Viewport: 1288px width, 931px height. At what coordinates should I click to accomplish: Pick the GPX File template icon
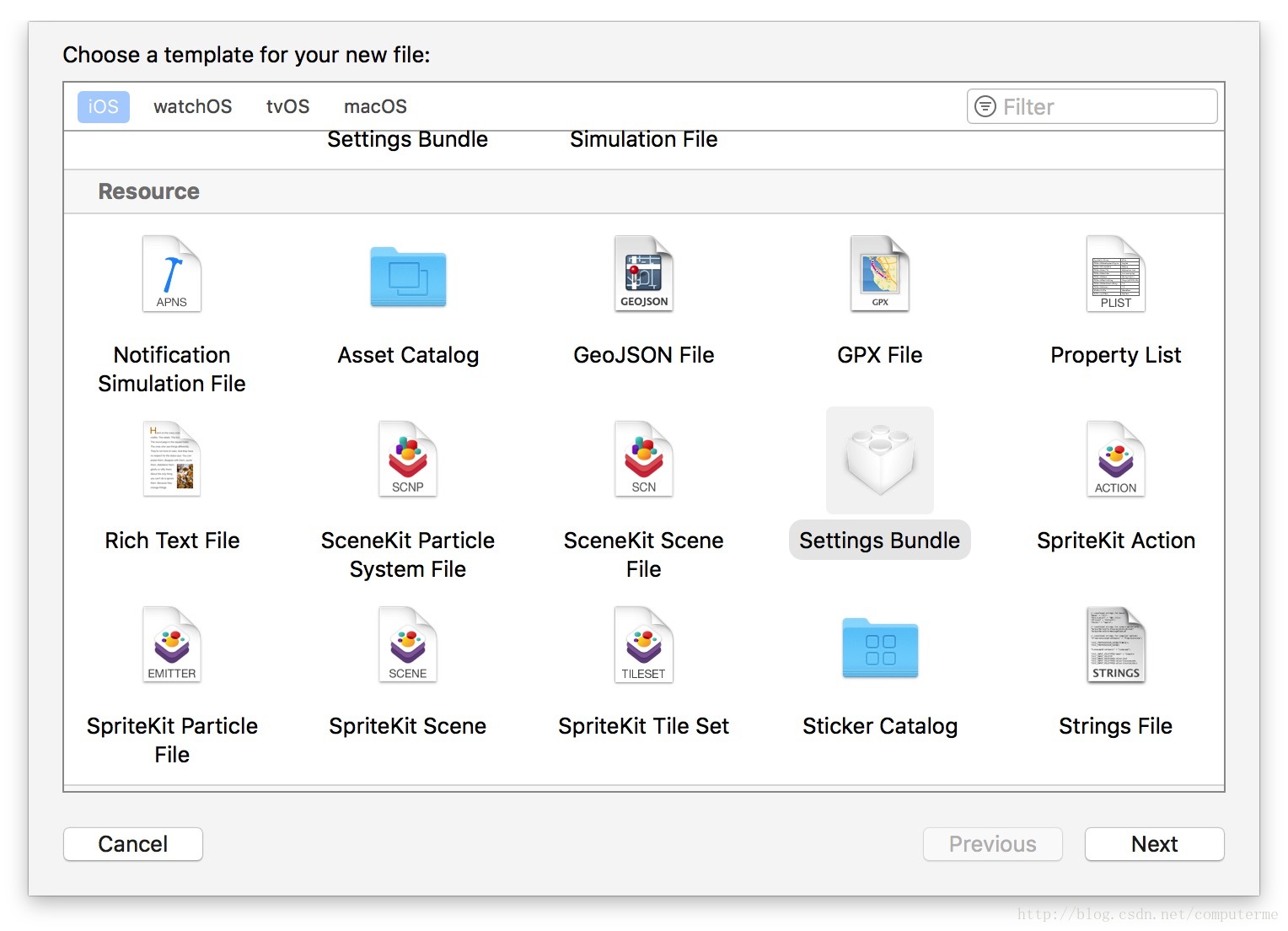pos(880,274)
